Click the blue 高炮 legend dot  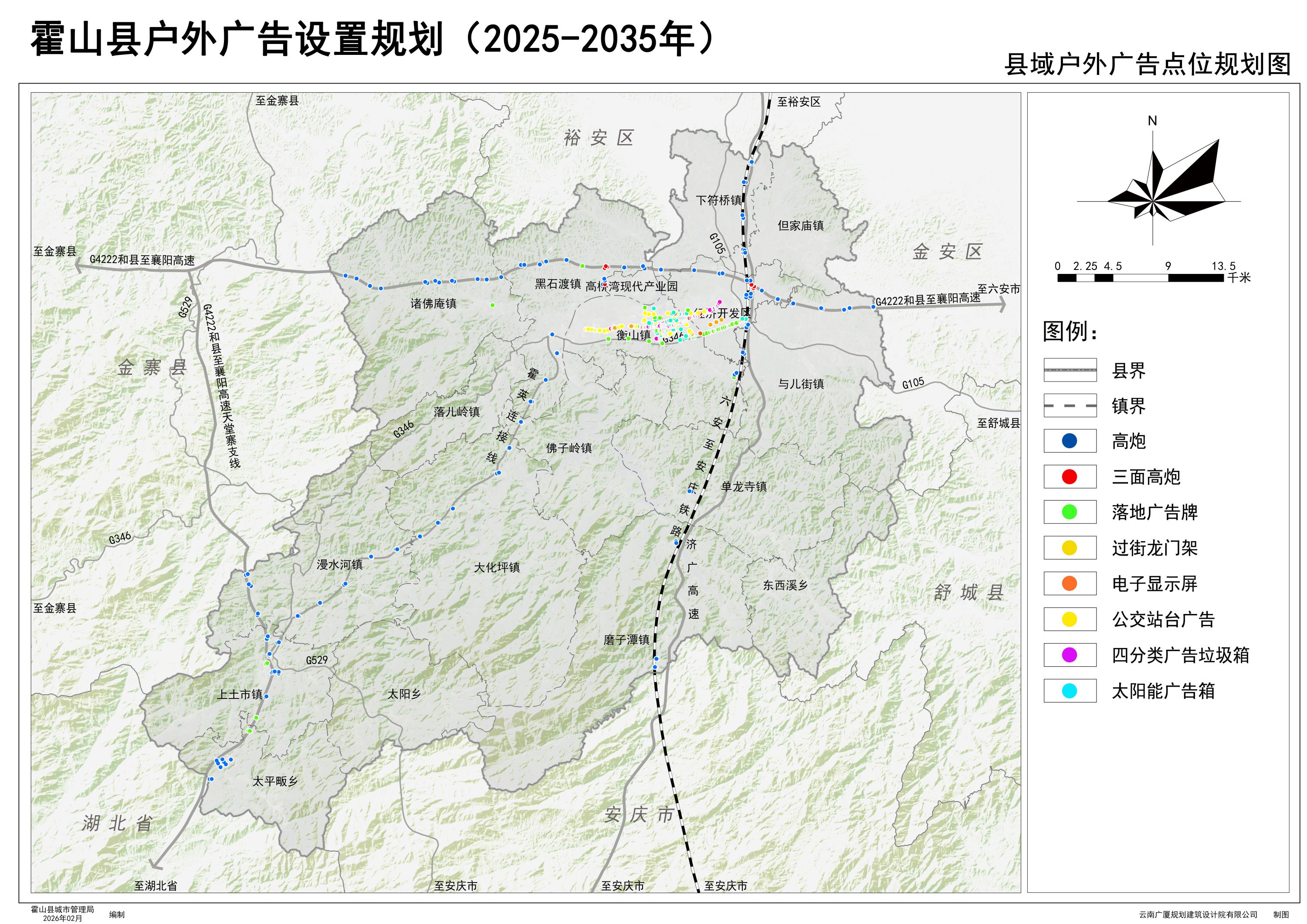[x=1070, y=441]
